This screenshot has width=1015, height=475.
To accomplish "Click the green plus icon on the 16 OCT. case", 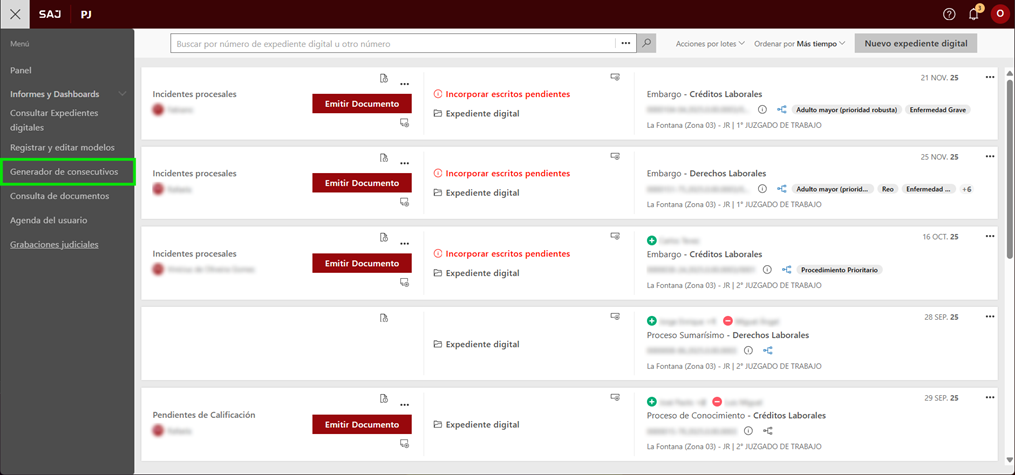I will (652, 241).
